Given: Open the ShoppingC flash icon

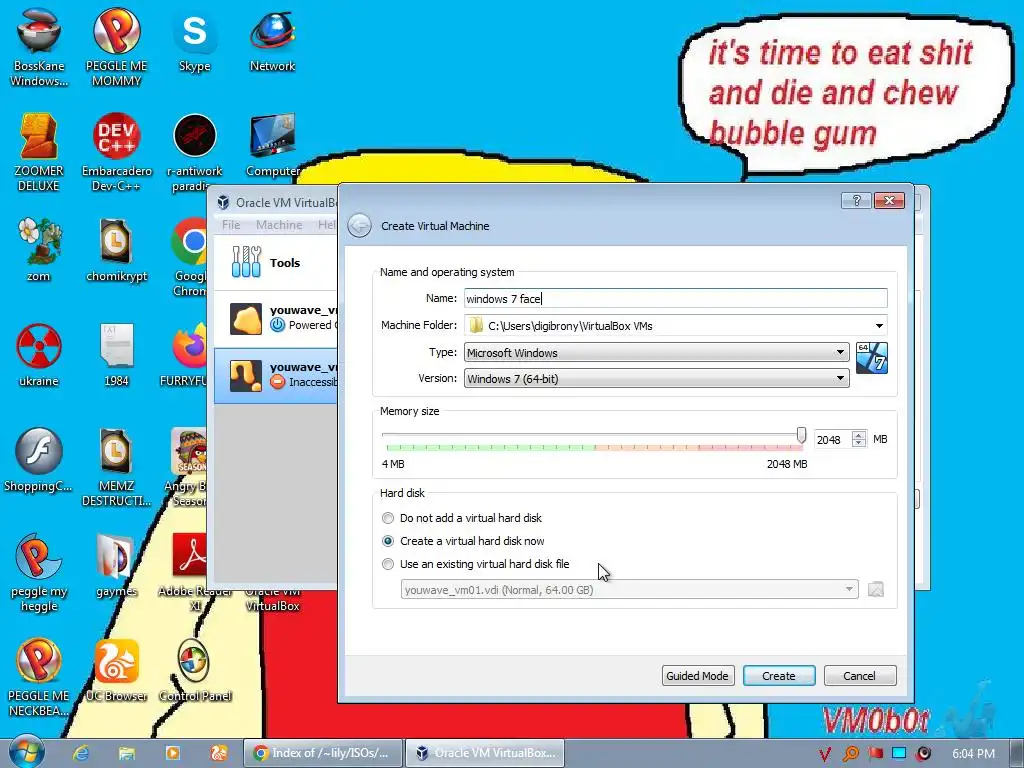Looking at the screenshot, I should click(x=39, y=460).
